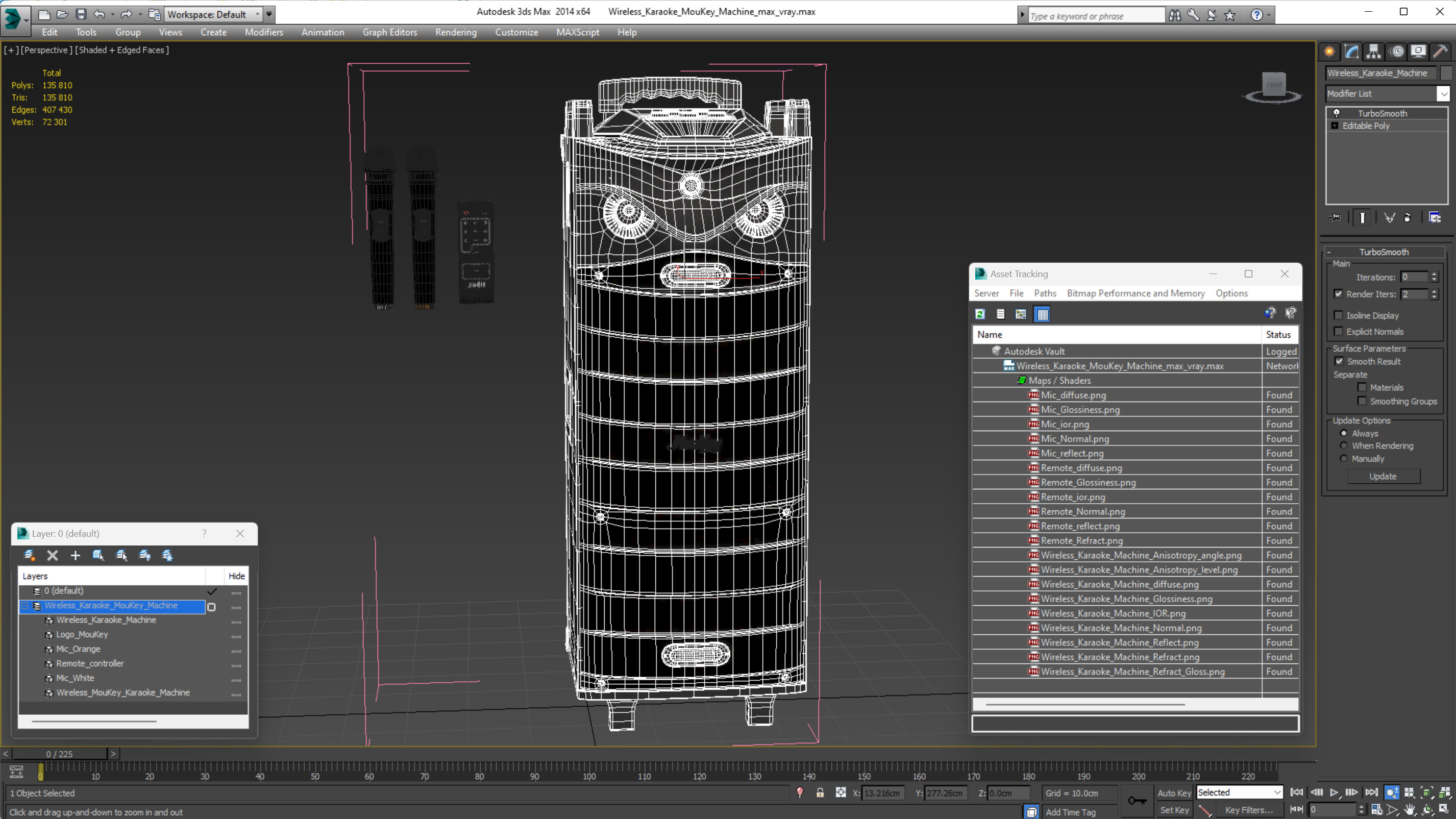1456x819 pixels.
Task: Open the Paths menu in Asset Tracking
Action: coord(1045,293)
